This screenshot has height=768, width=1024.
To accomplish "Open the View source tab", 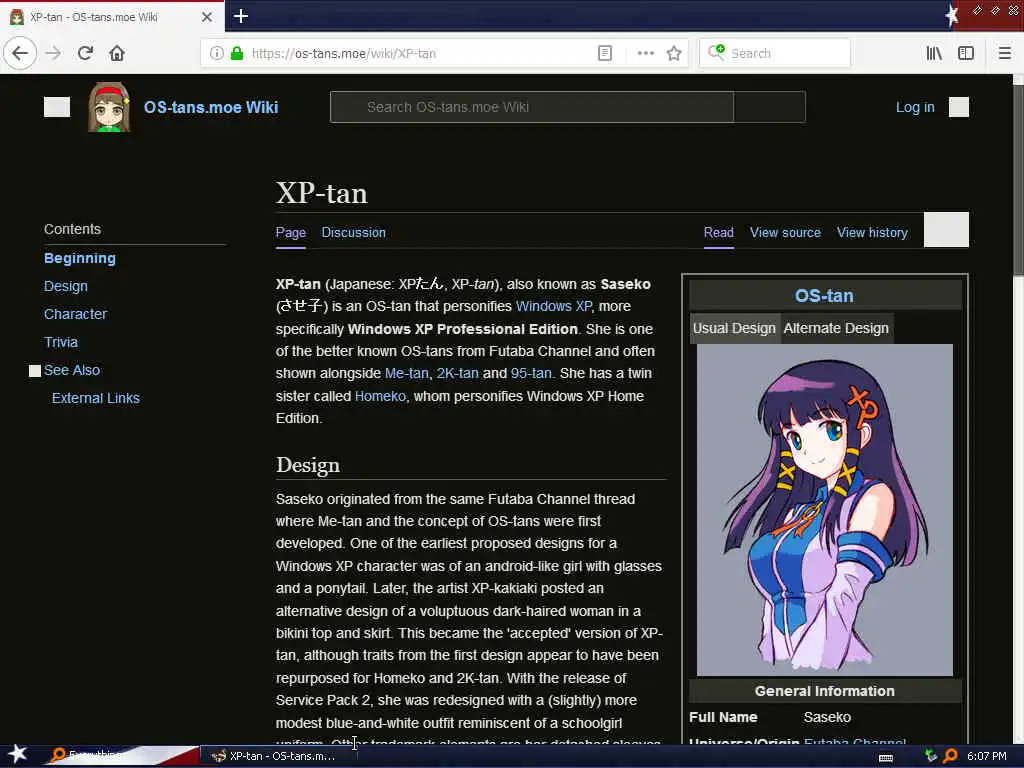I will coord(785,232).
